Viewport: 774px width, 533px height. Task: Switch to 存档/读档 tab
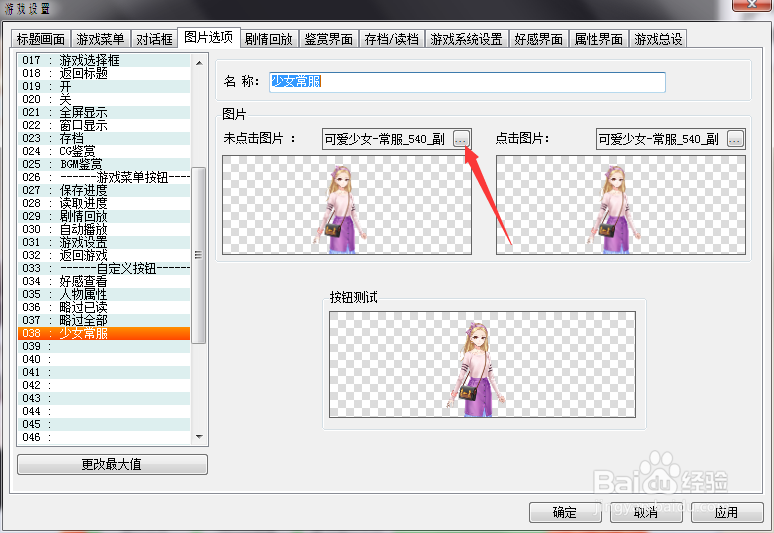tap(391, 39)
